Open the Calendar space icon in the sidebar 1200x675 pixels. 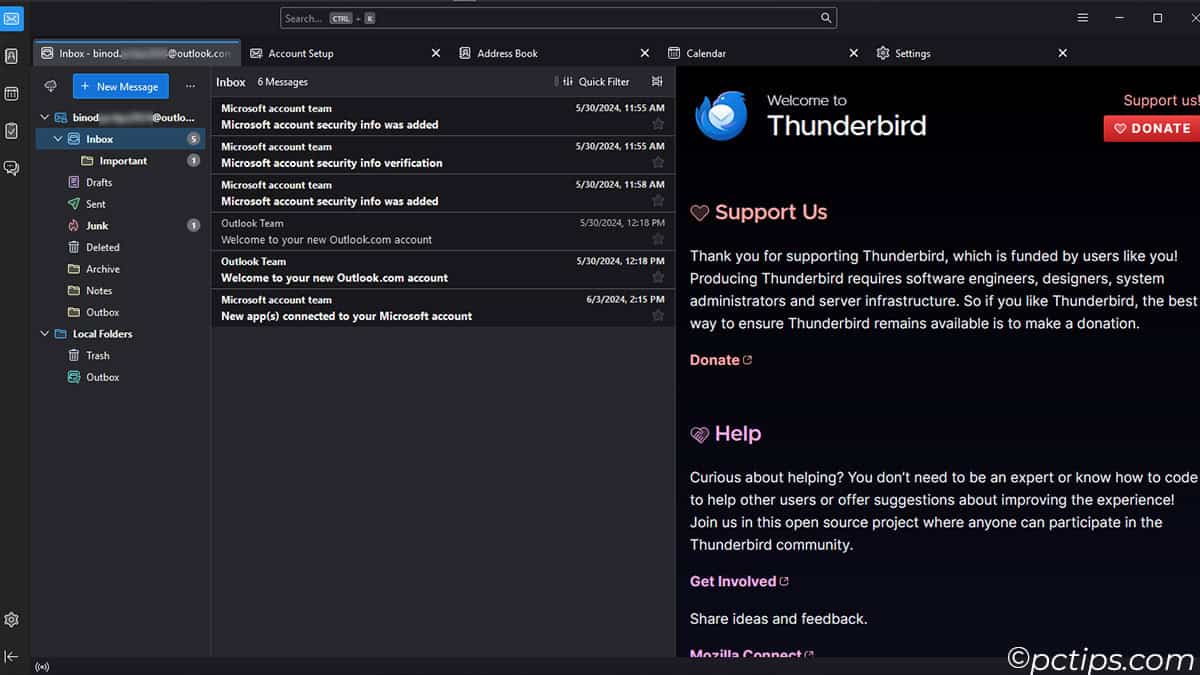12,93
